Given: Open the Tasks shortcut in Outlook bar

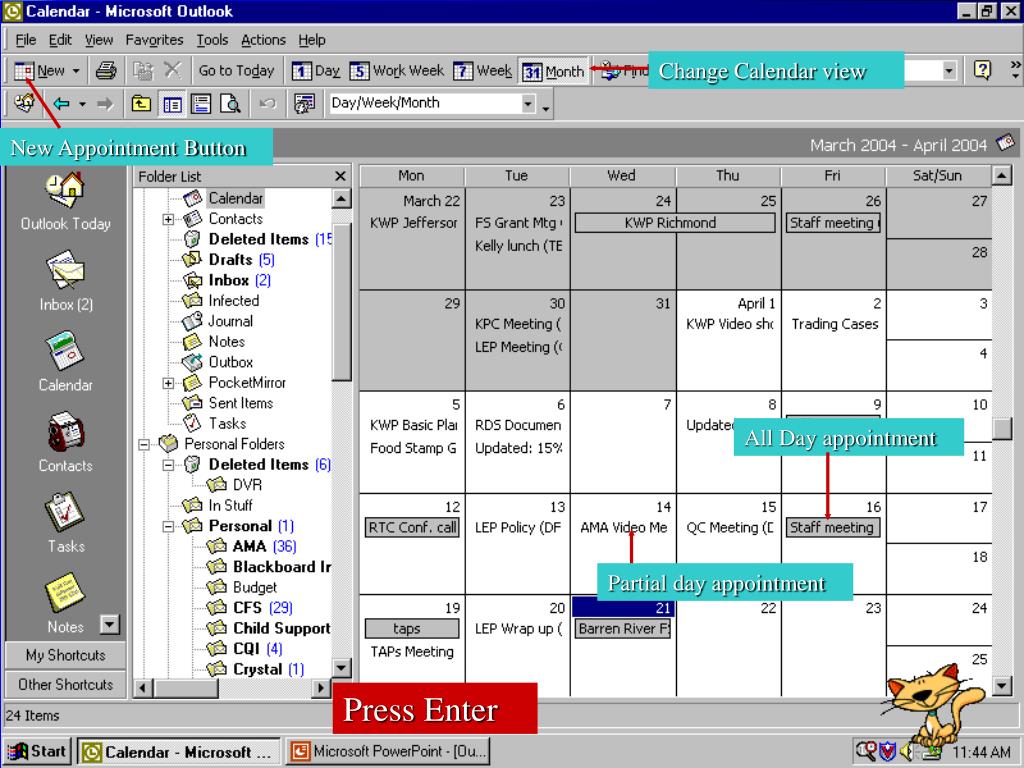Looking at the screenshot, I should click(x=65, y=523).
